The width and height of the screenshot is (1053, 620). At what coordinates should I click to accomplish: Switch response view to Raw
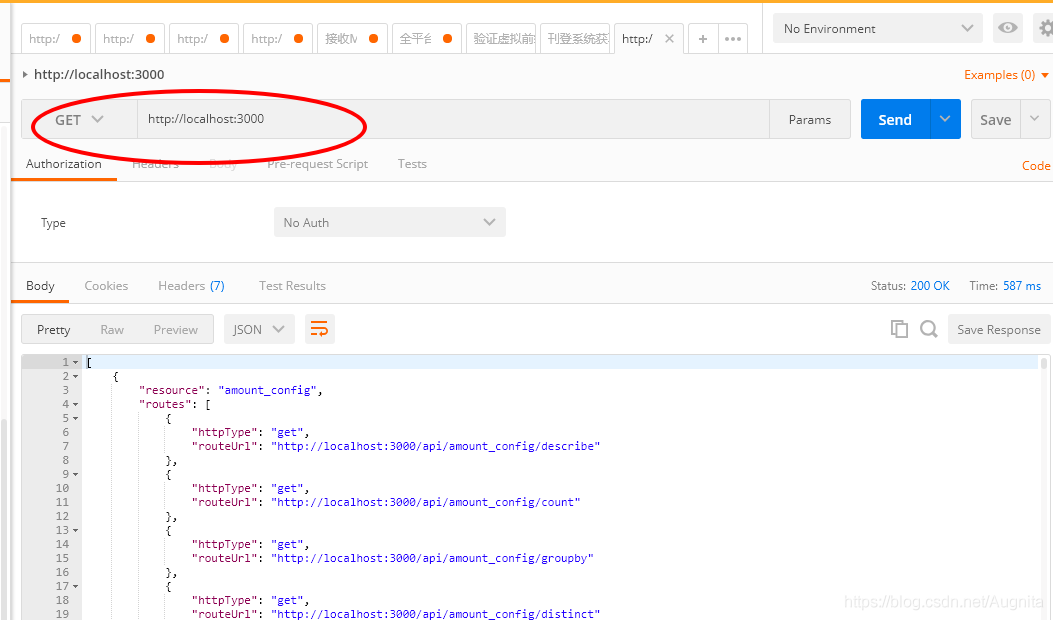(x=112, y=330)
